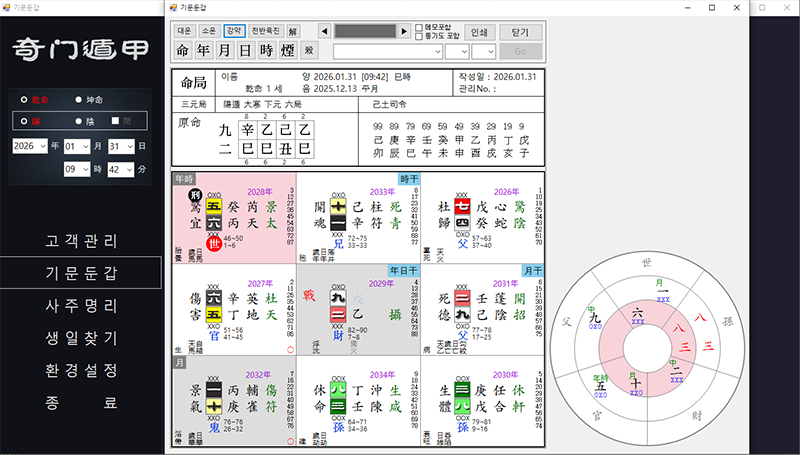Screen dimensions: 800x455
Task: Enable the 메모포함 checkbox
Action: 419,27
